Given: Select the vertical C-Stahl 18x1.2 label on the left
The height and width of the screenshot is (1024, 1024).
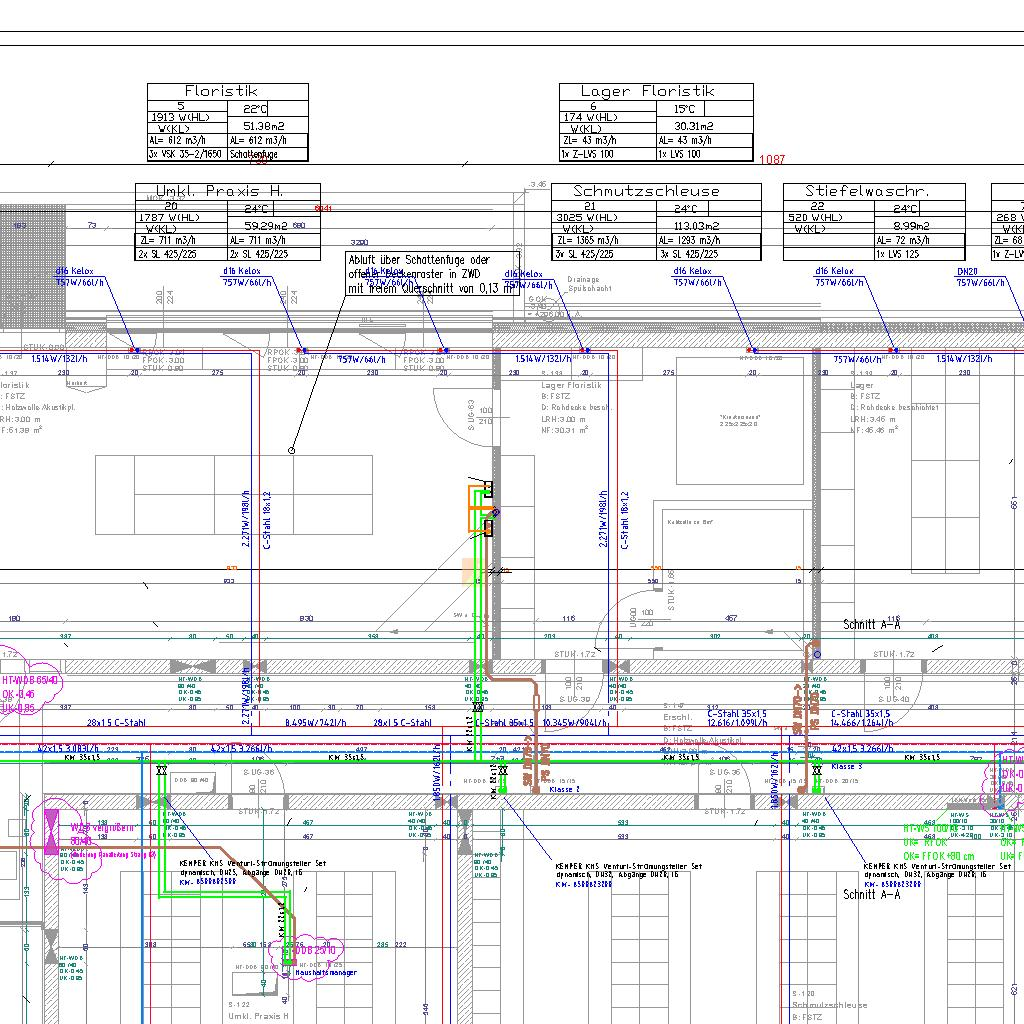Looking at the screenshot, I should coord(267,521).
